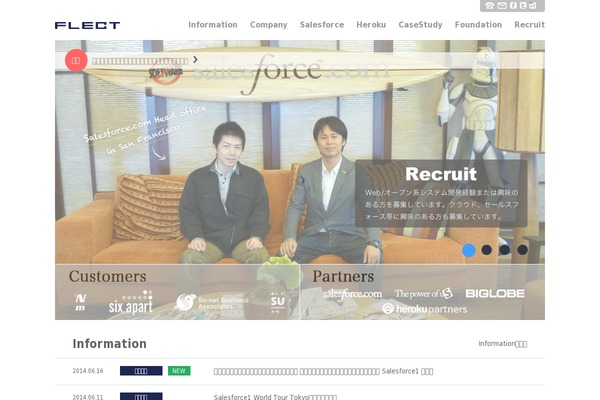The image size is (600, 400).
Task: Open the Facebook icon in header
Action: tap(513, 5)
